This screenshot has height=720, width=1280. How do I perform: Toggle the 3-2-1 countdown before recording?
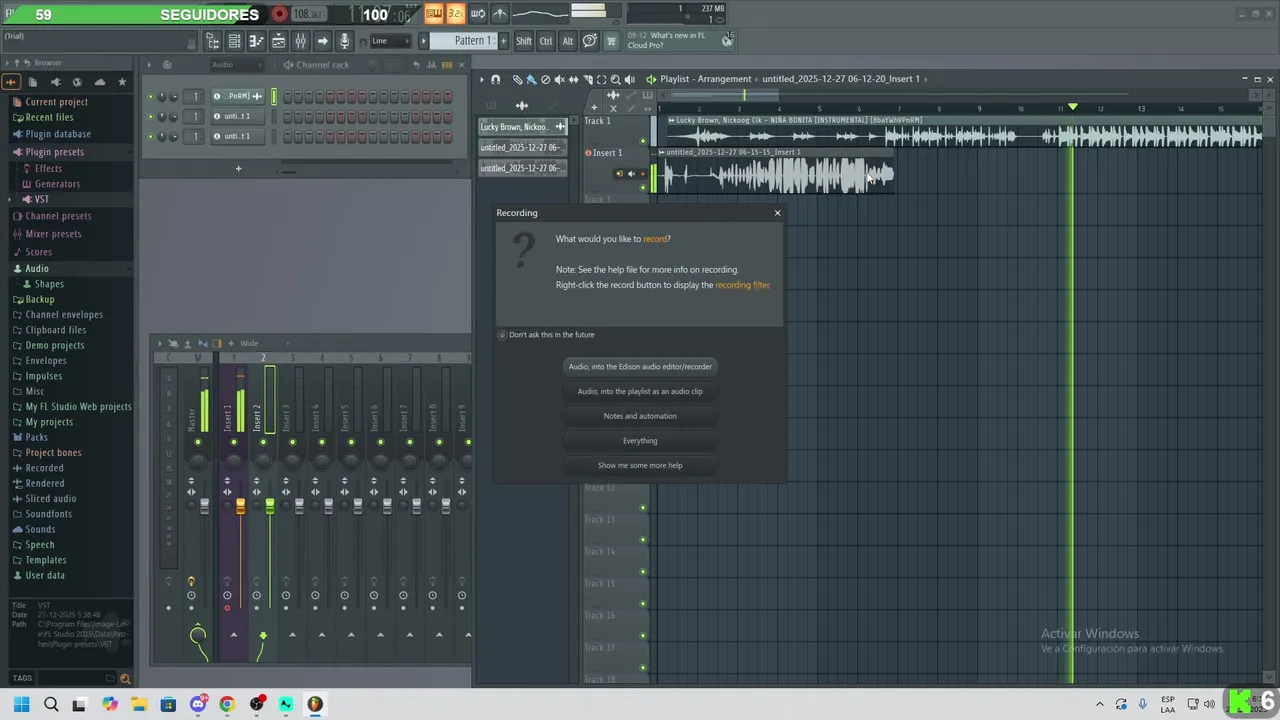(x=455, y=13)
